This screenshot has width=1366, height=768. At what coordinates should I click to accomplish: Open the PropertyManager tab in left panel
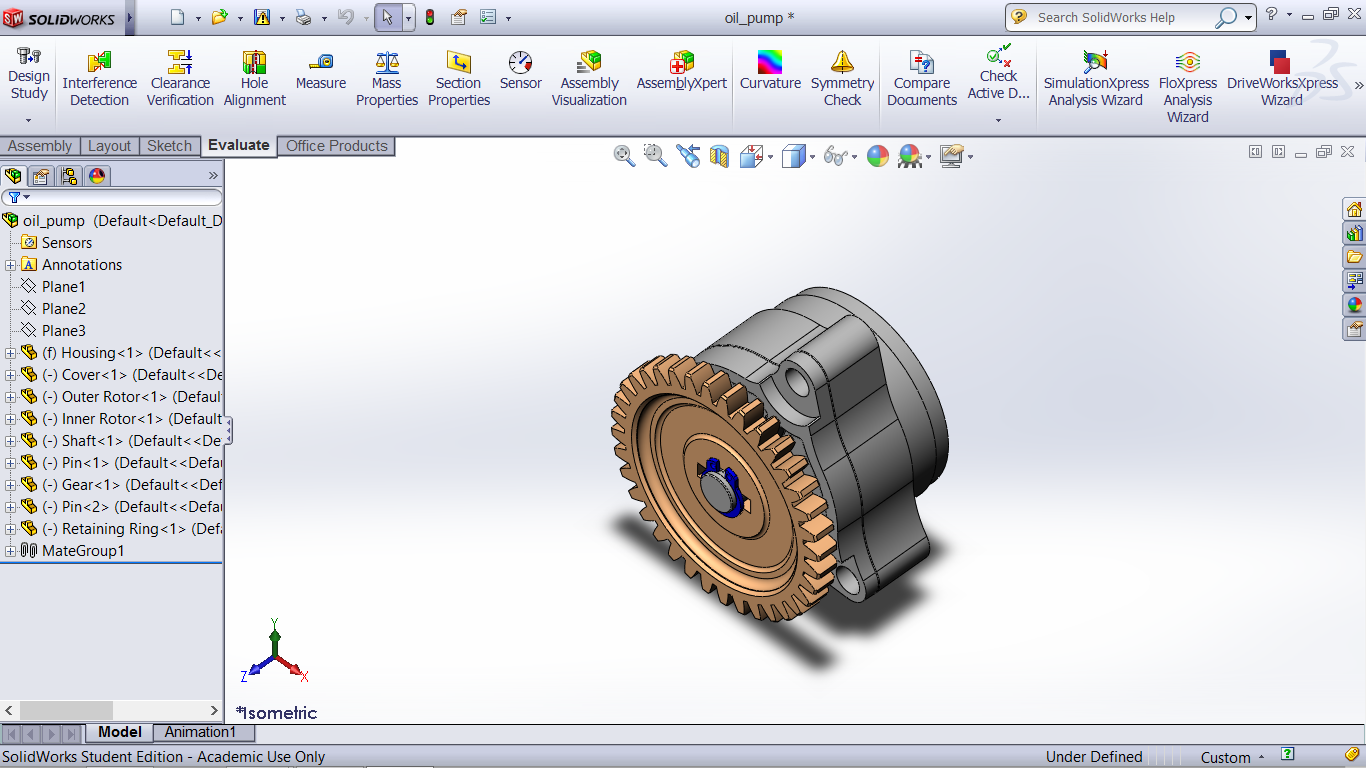pos(41,176)
